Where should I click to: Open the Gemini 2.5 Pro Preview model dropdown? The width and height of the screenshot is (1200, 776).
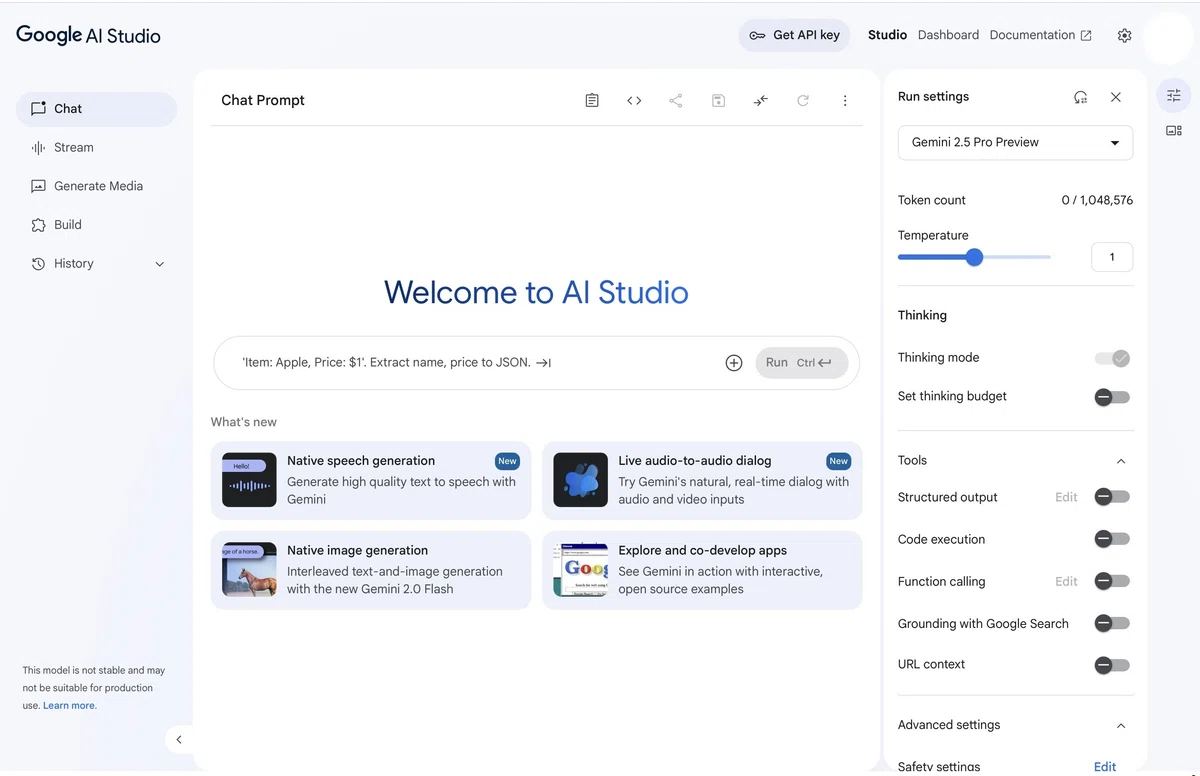(x=1015, y=142)
